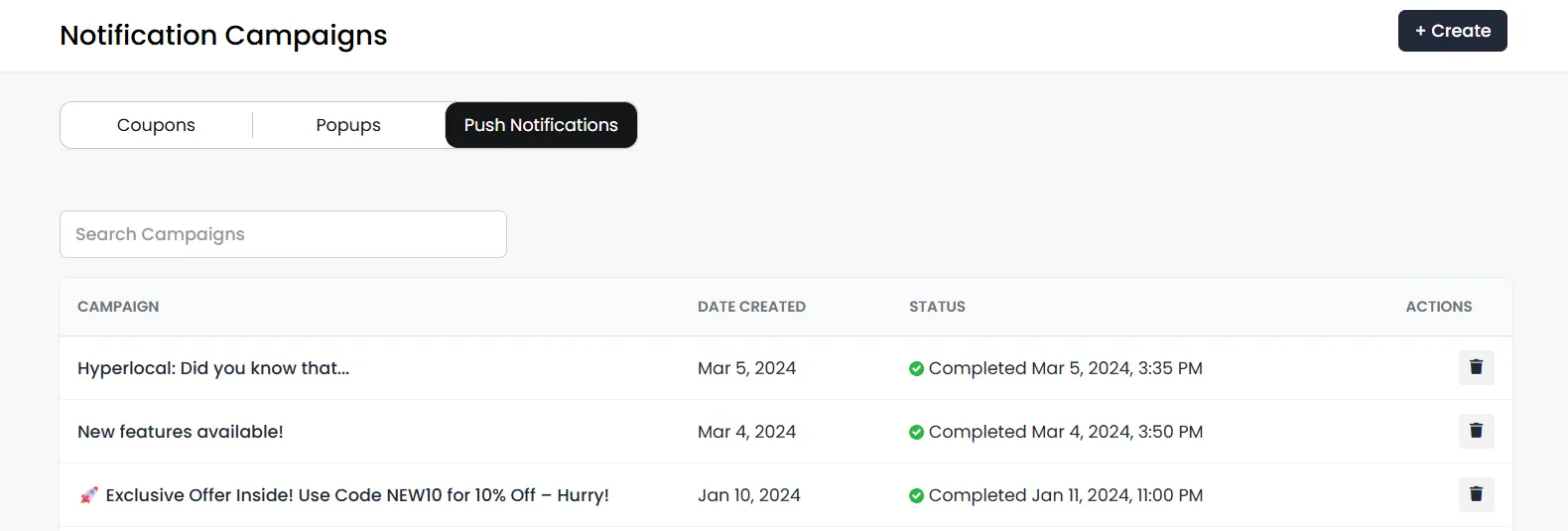Click green check icon beside Mar 4 completion
Image resolution: width=1568 pixels, height=531 pixels.
(x=916, y=432)
